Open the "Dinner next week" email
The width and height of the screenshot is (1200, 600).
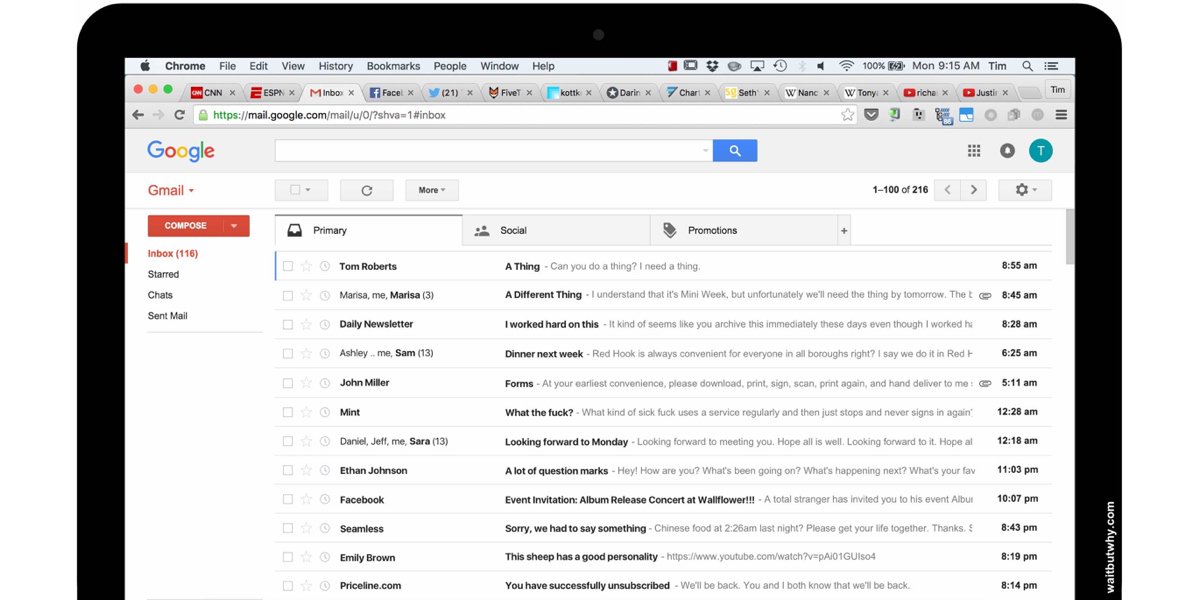(x=663, y=353)
